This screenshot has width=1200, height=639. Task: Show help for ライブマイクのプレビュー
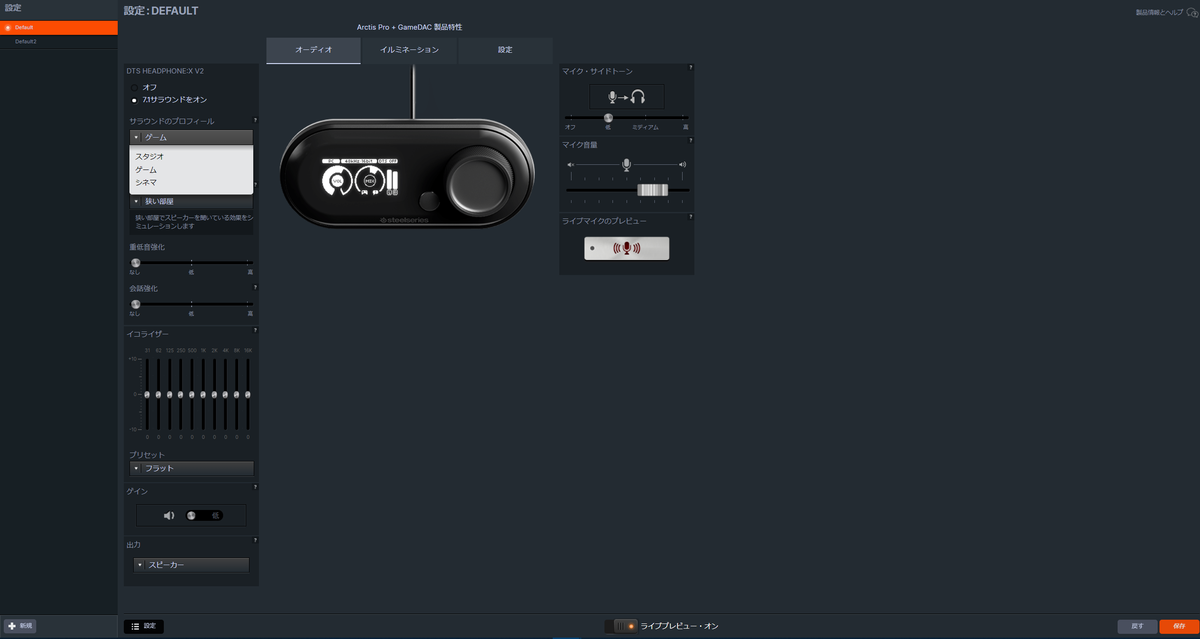pyautogui.click(x=690, y=217)
